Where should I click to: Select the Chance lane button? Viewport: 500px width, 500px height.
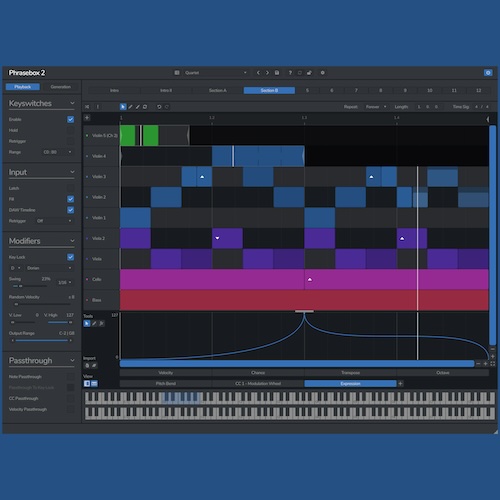click(258, 373)
